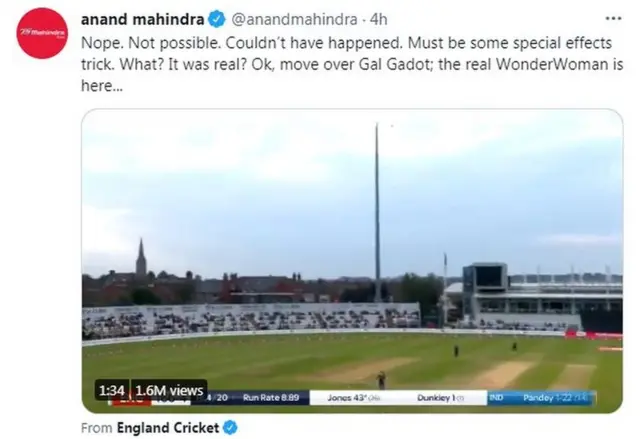The image size is (640, 439).
Task: Open the tweet via the 4h timestamp
Action: [x=379, y=19]
